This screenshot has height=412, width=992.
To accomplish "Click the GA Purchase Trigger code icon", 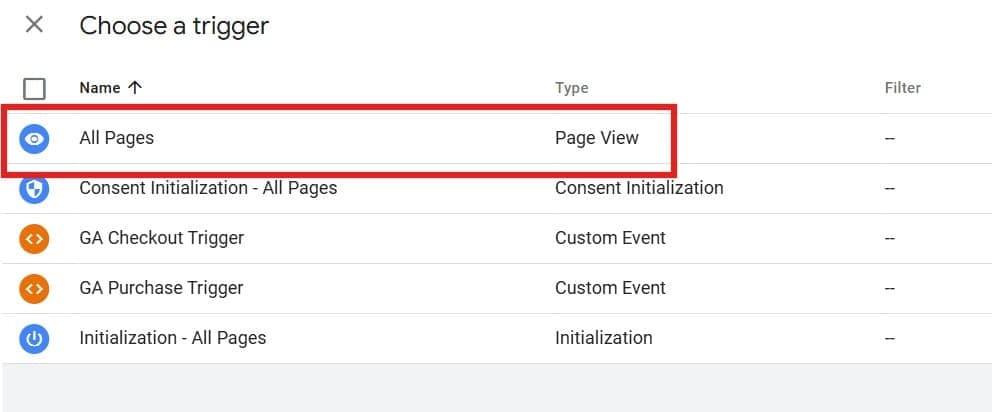I will tap(34, 288).
